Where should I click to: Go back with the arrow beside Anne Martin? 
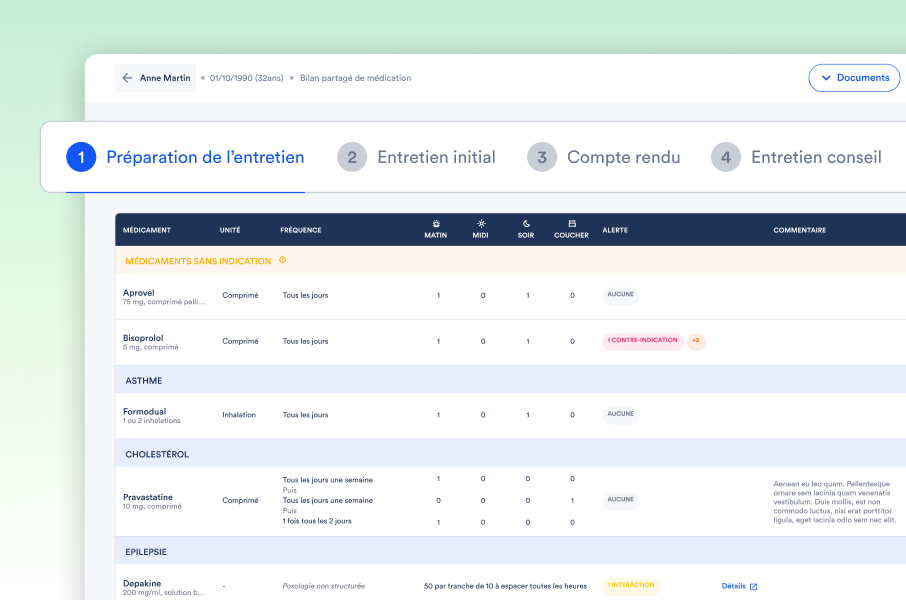[x=127, y=78]
